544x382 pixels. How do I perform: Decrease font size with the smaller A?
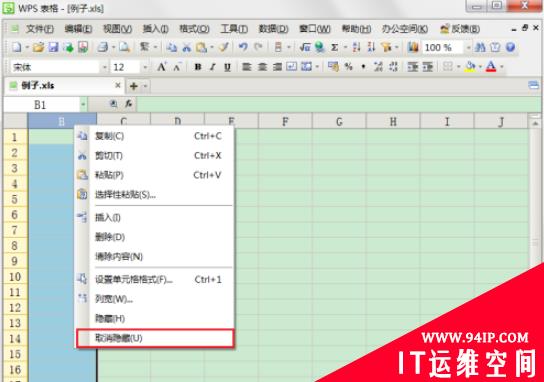pos(177,67)
